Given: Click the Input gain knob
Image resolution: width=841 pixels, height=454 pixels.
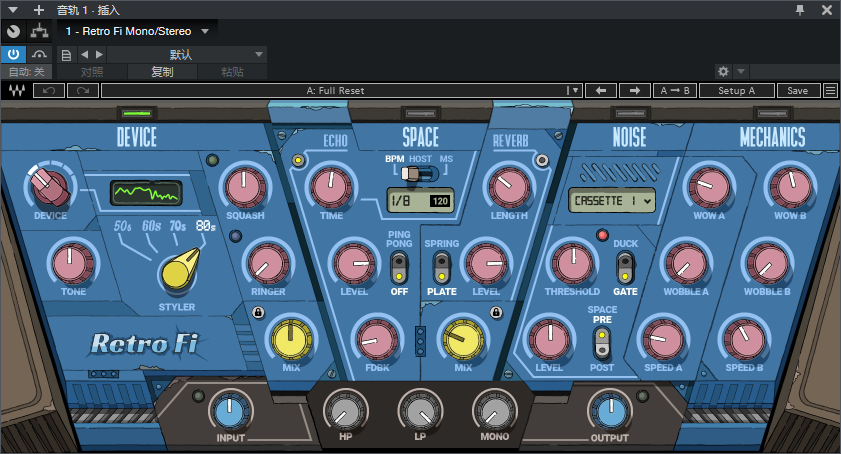Looking at the screenshot, I should tap(230, 412).
